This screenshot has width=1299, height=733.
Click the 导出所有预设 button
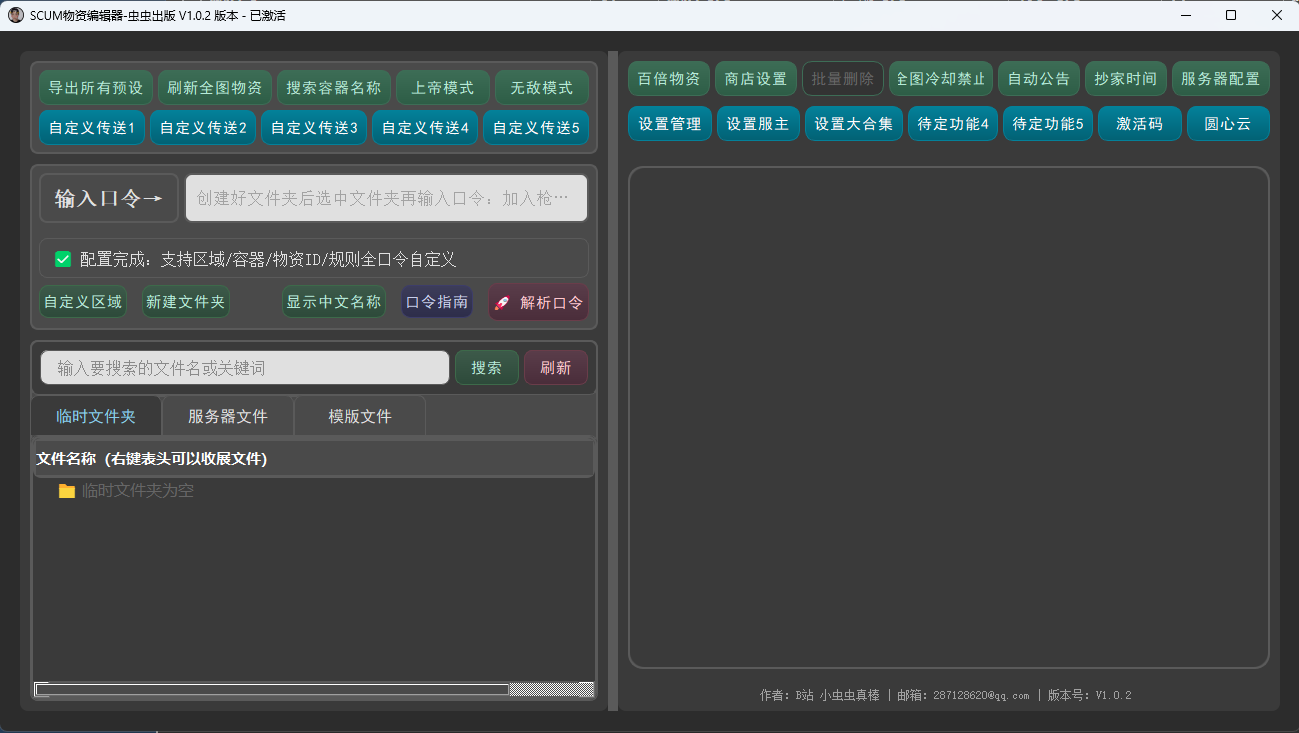(x=96, y=88)
